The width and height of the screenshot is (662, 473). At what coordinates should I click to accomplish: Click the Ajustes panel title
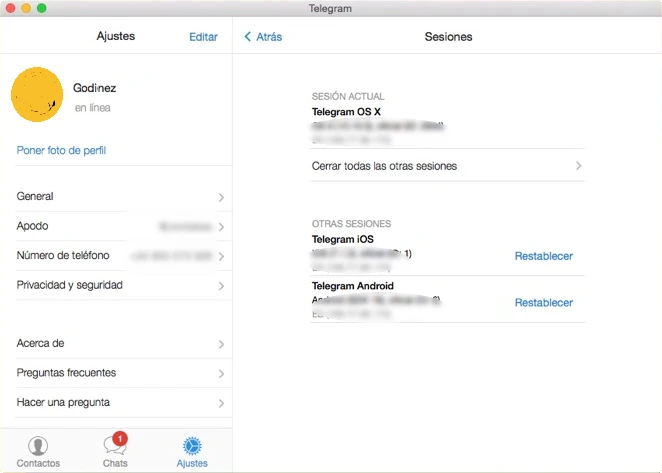(x=116, y=36)
